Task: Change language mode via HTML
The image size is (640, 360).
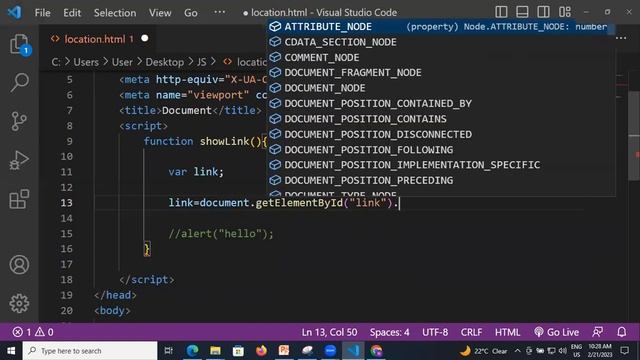Action: click(507, 332)
